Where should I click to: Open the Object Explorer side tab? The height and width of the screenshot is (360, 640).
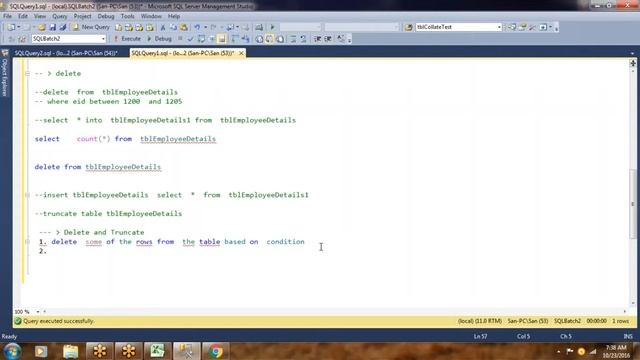tap(5, 73)
